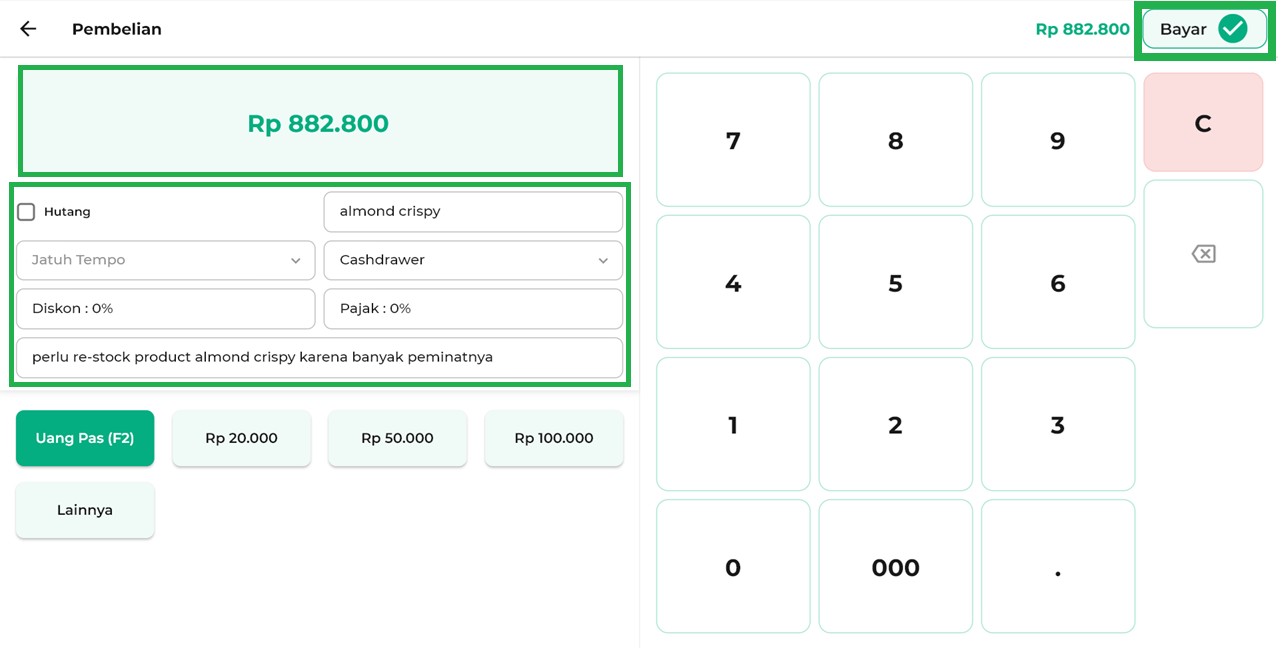Select Uang Pas (F2) payment option
This screenshot has width=1278, height=648.
[x=85, y=438]
